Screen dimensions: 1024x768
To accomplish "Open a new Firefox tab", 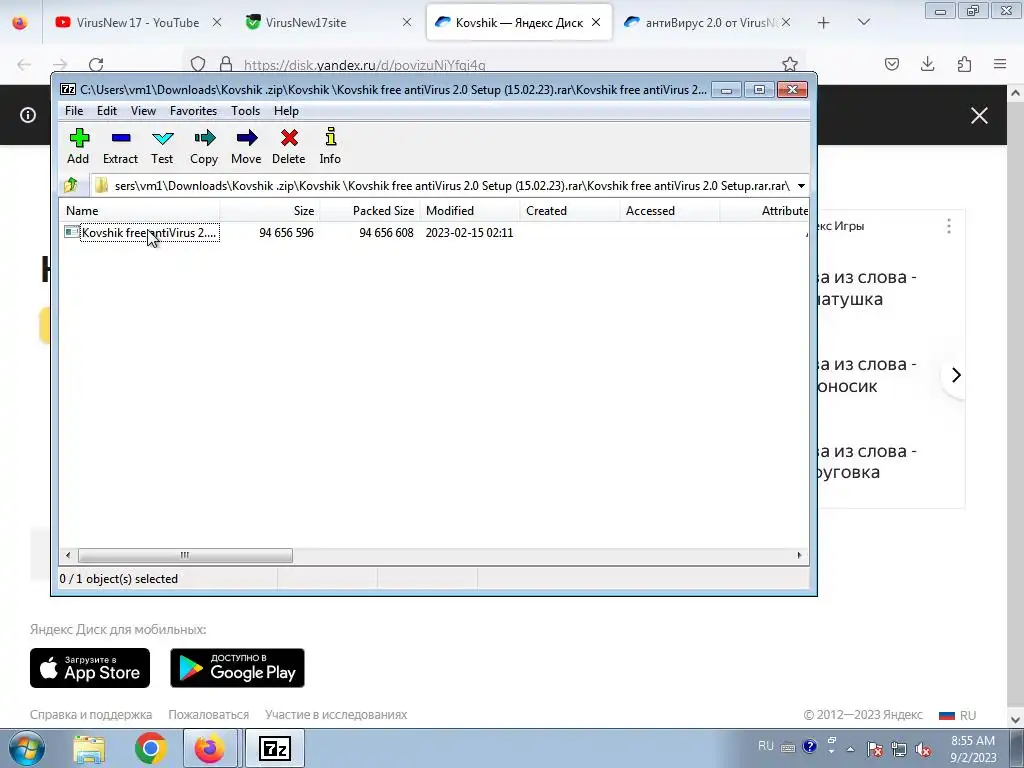I will [824, 22].
